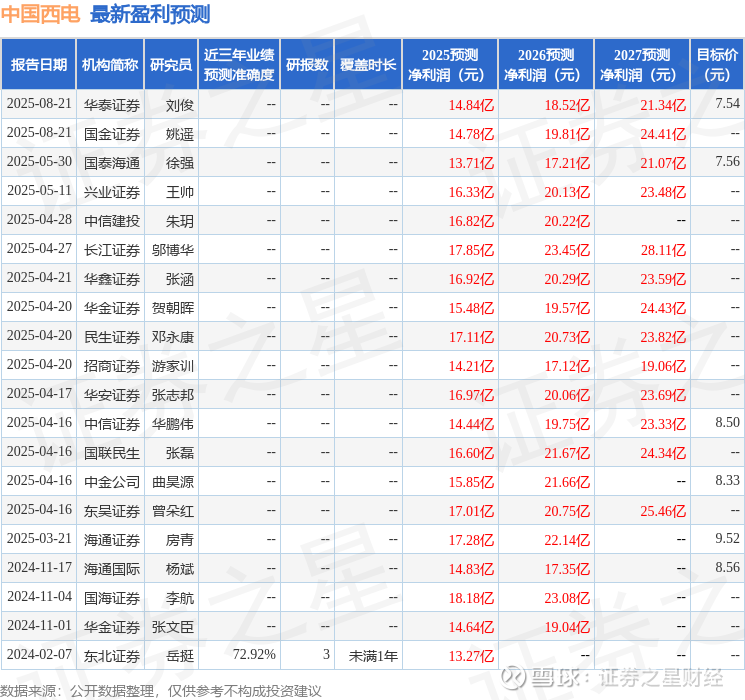Click the 17.85亿 2025 profit value
The width and height of the screenshot is (745, 700).
(471, 250)
